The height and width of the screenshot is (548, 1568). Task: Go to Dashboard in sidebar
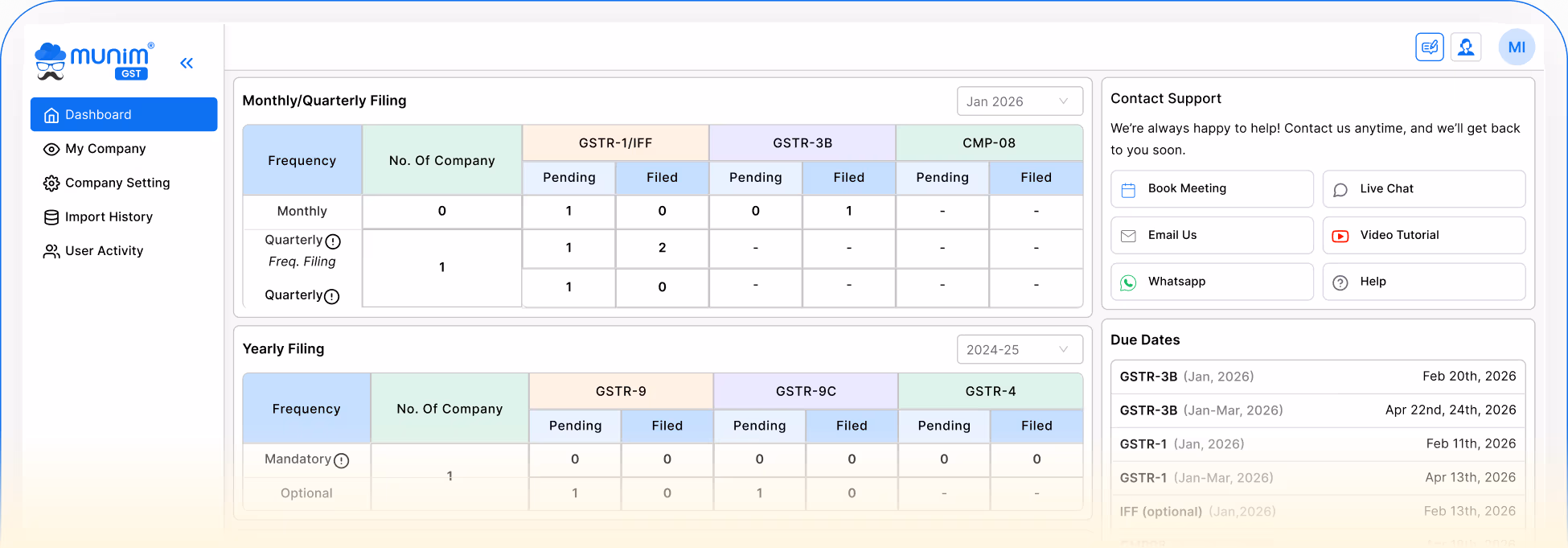coord(124,114)
